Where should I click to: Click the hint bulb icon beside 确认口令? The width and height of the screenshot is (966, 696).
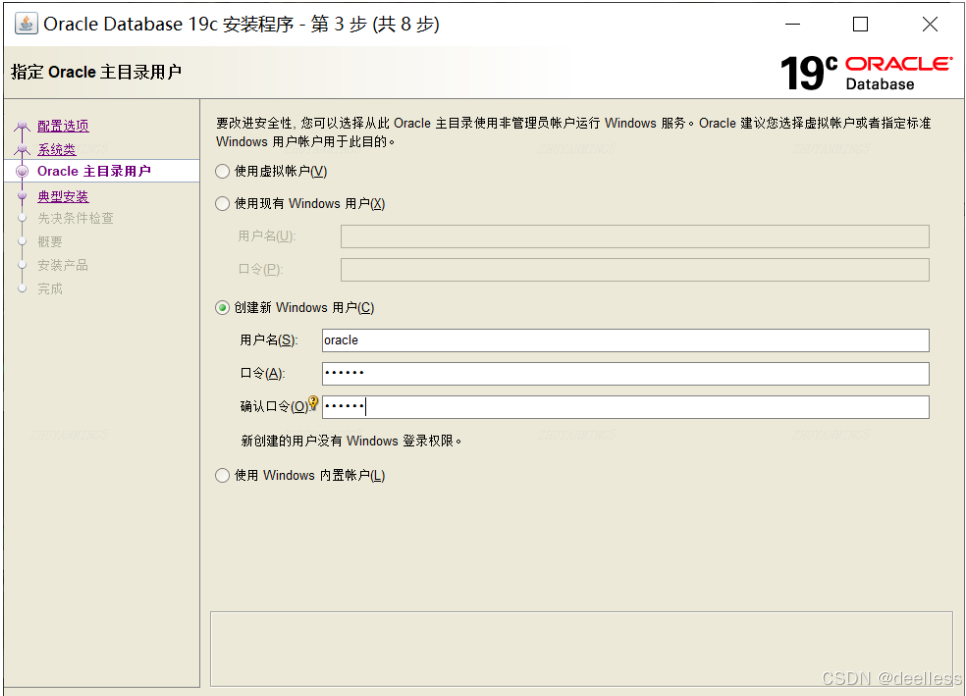(313, 403)
